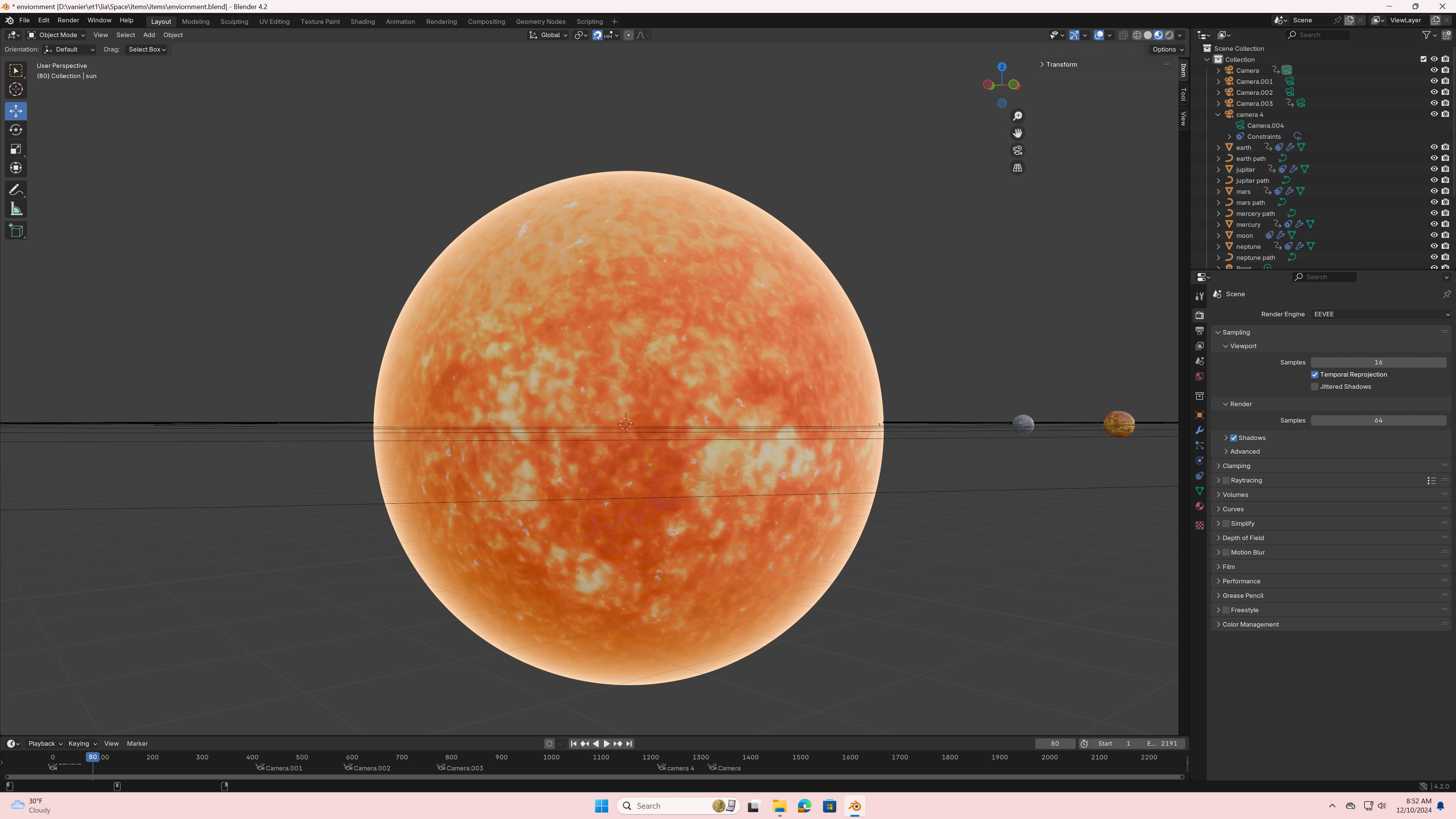Open the Render menu
Viewport: 1456px width, 819px height.
pos(68,20)
